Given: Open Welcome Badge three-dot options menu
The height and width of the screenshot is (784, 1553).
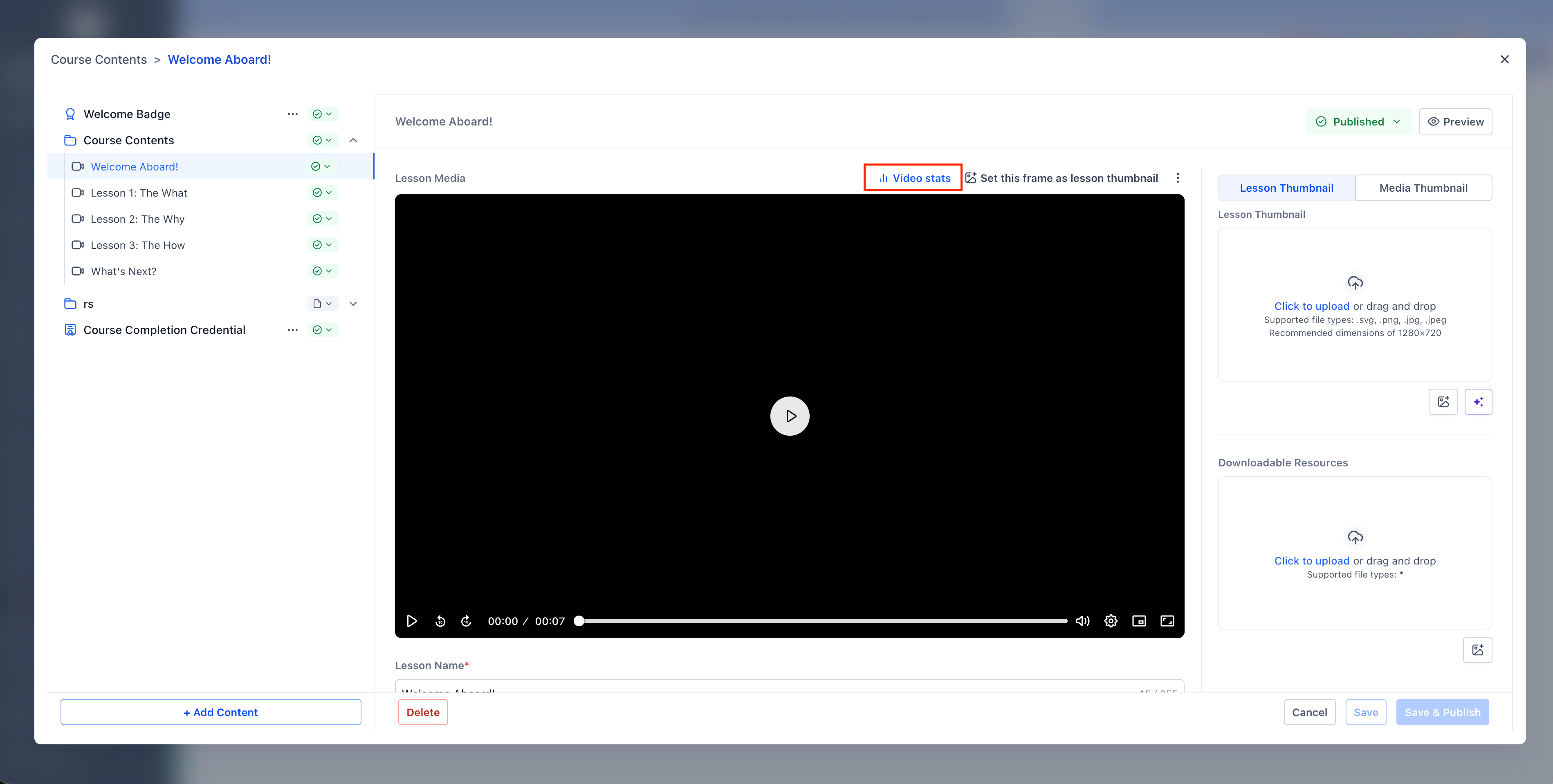Looking at the screenshot, I should pos(292,114).
